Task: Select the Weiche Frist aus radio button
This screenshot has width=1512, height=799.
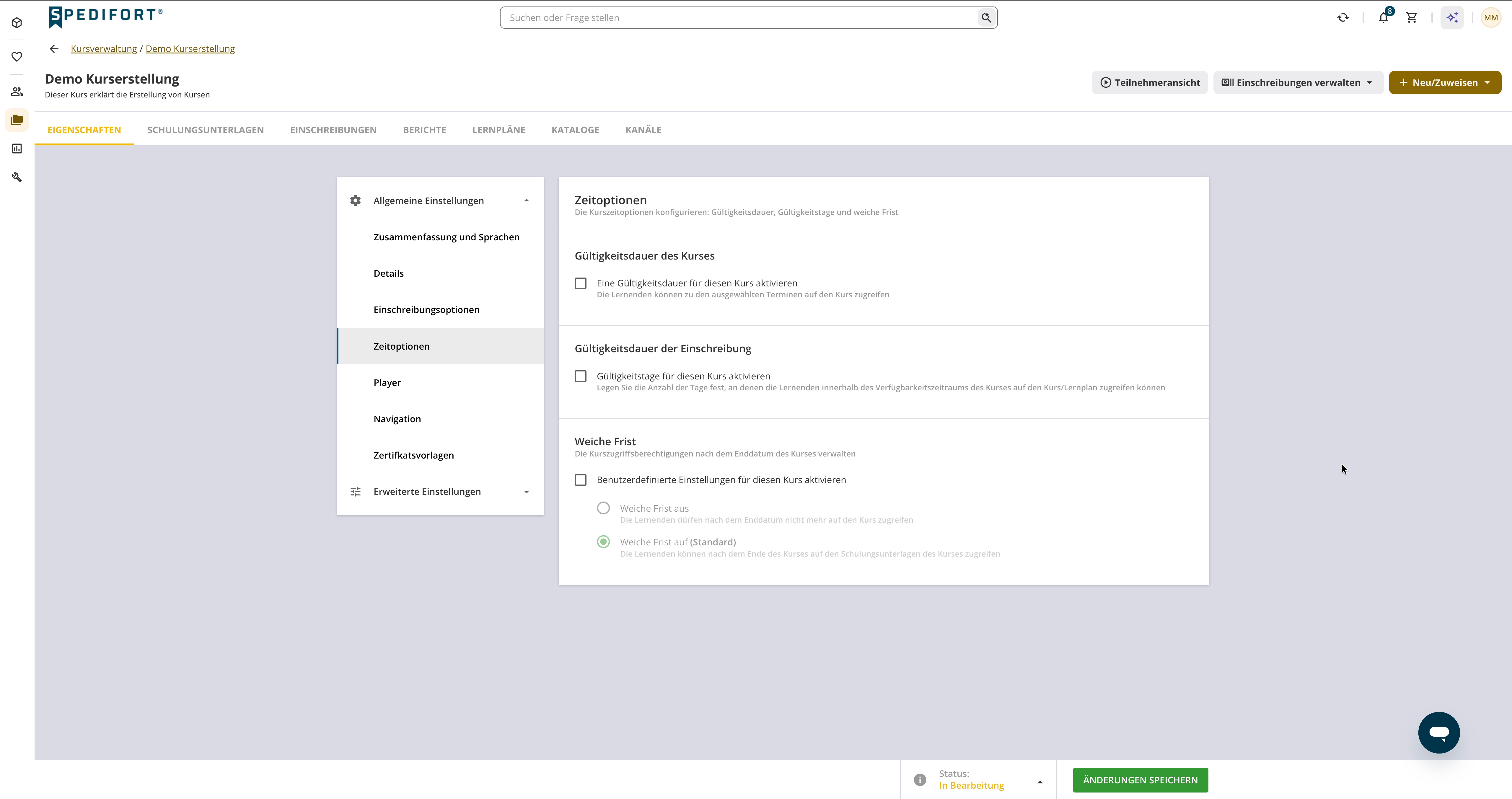Action: 603,508
